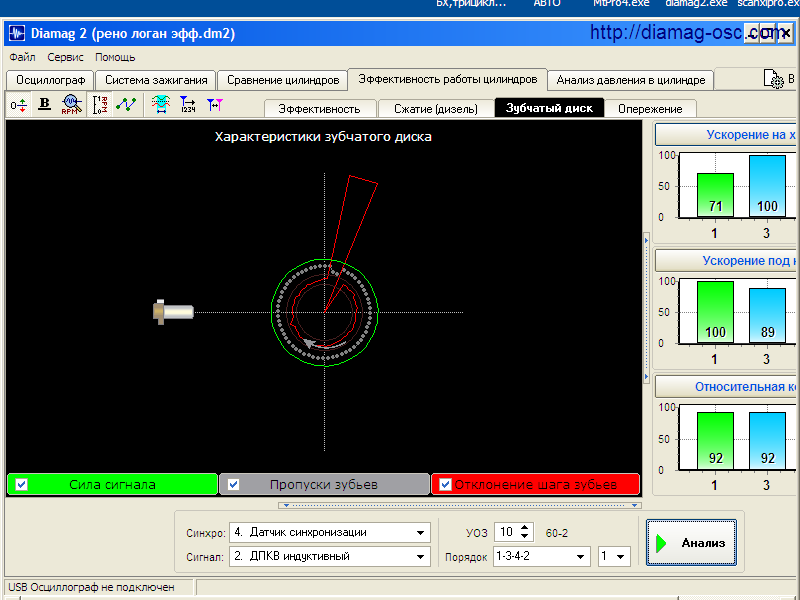Toggle the RPM 1/0 scale bracket icon
Viewport: 800px width, 600px height.
(100, 105)
